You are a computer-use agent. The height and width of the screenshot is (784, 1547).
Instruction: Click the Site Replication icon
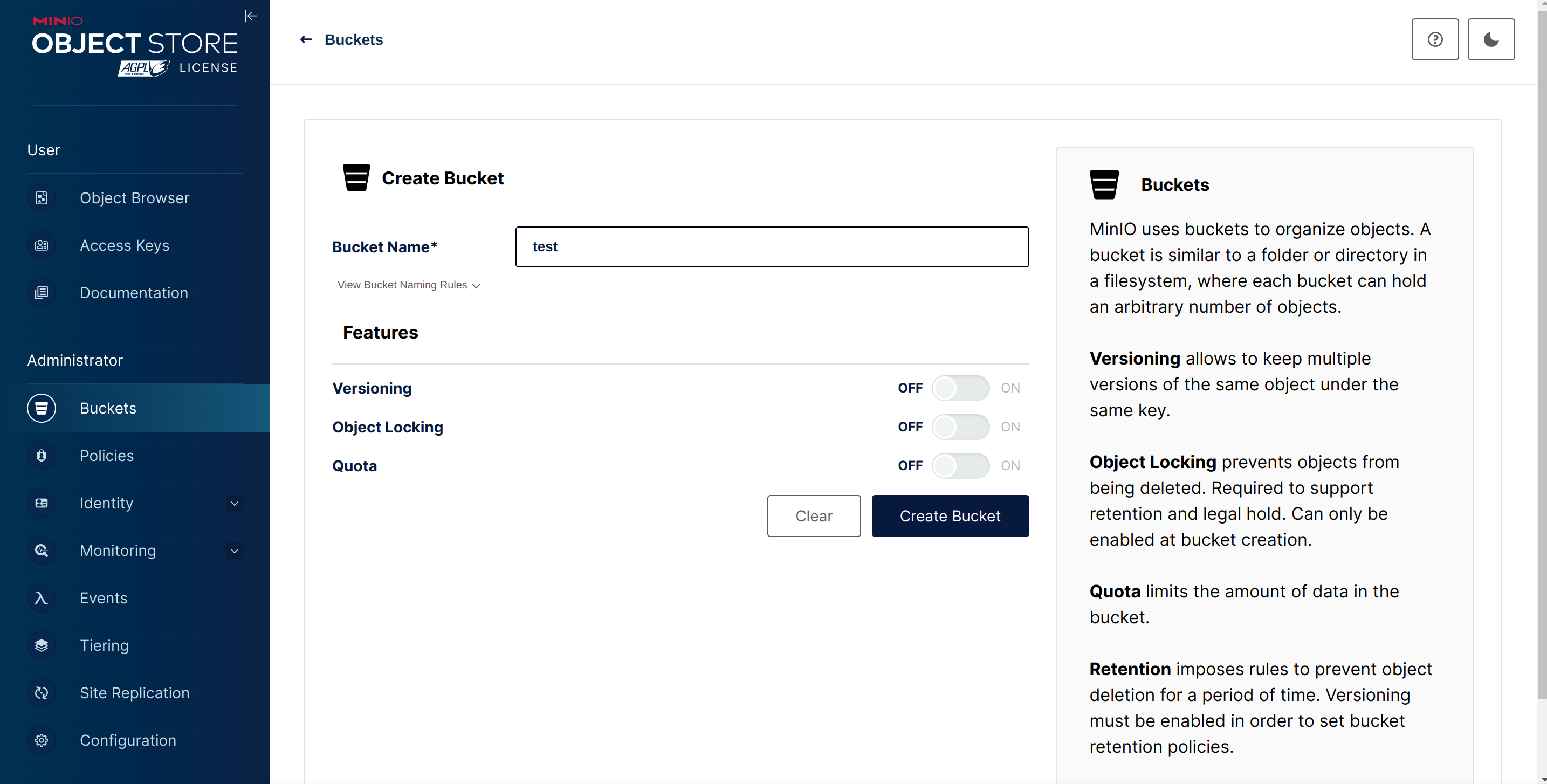(42, 693)
